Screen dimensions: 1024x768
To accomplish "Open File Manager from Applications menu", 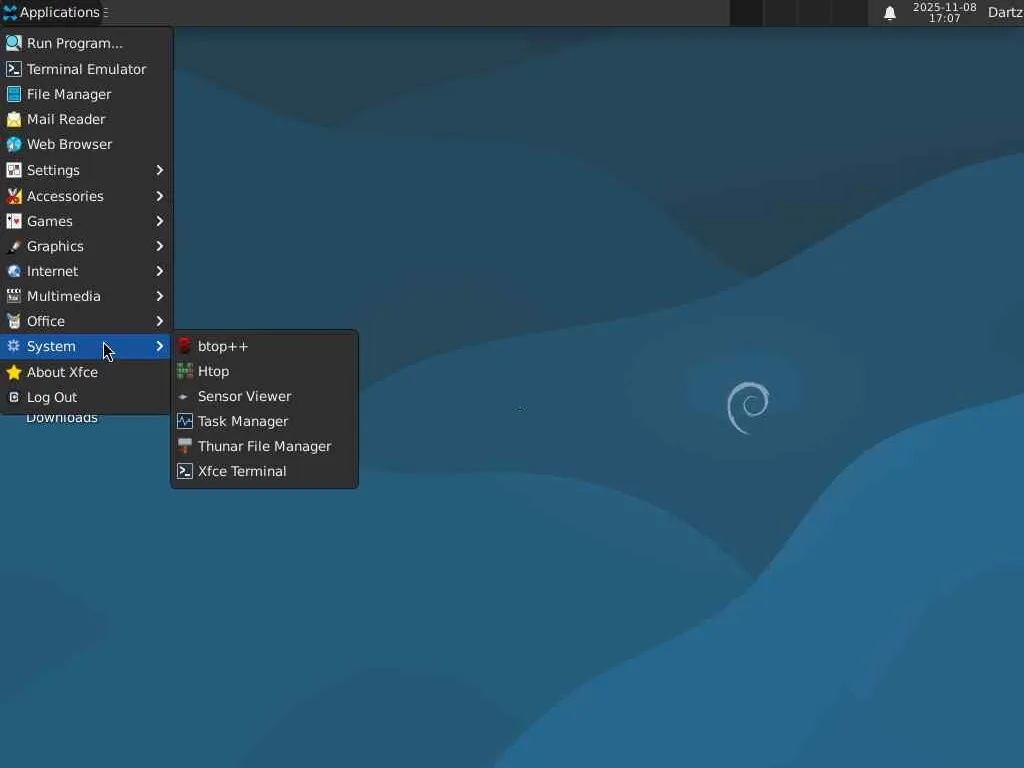I will pos(86,94).
